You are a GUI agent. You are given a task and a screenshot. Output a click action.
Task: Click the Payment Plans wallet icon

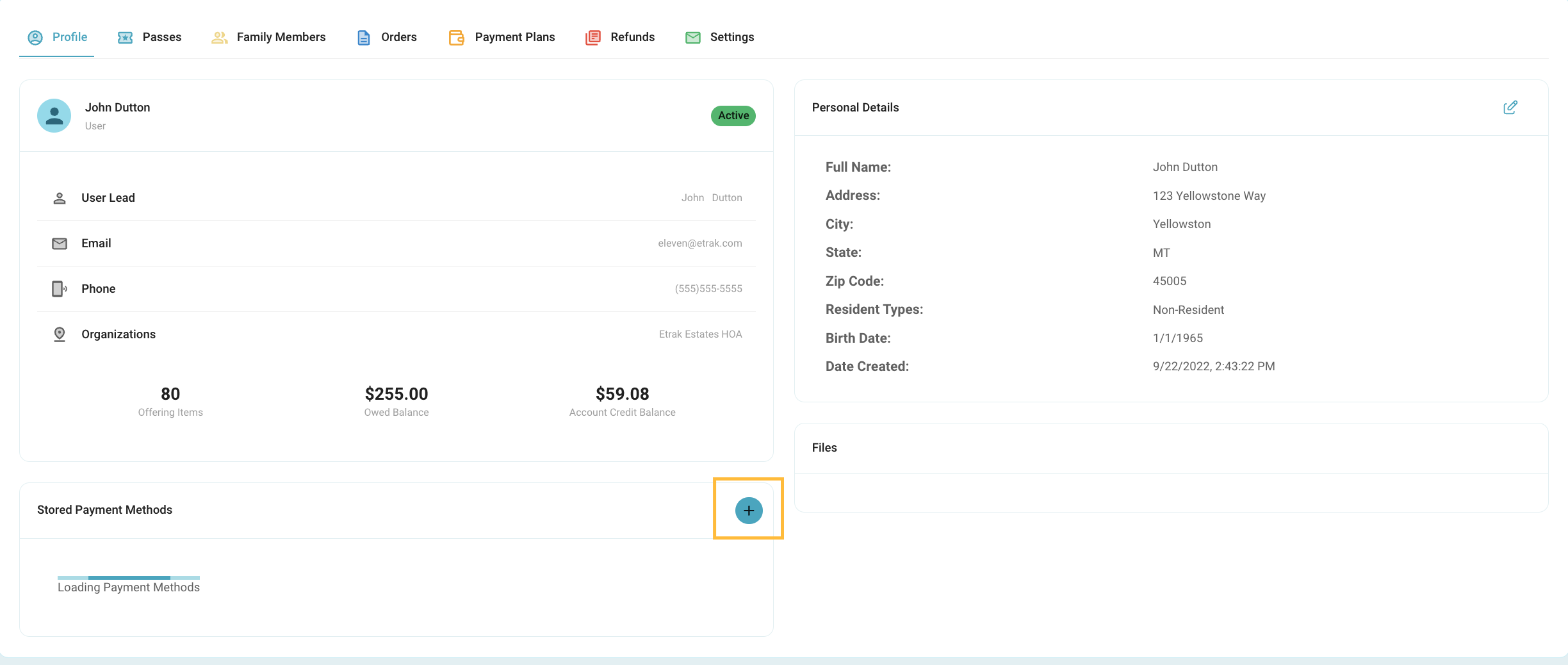(x=457, y=38)
